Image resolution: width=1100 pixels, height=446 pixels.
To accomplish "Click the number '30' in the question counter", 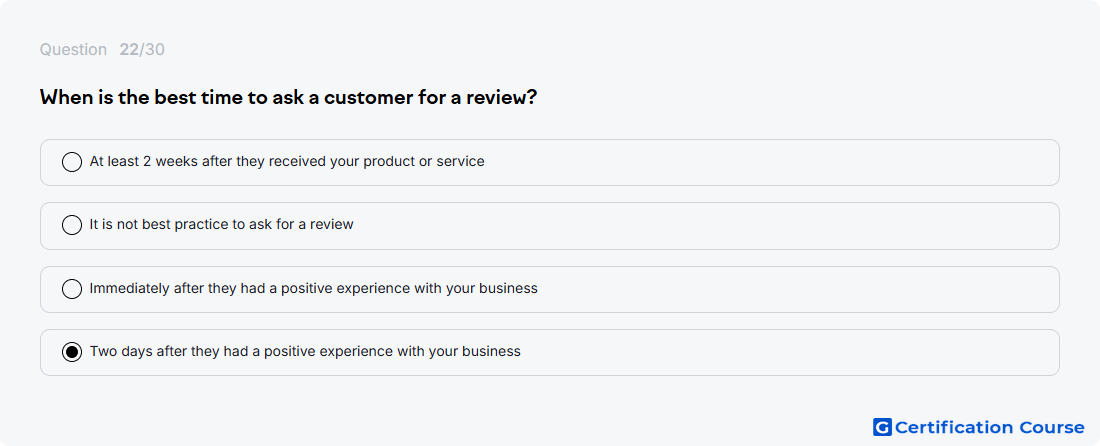I will click(x=154, y=50).
